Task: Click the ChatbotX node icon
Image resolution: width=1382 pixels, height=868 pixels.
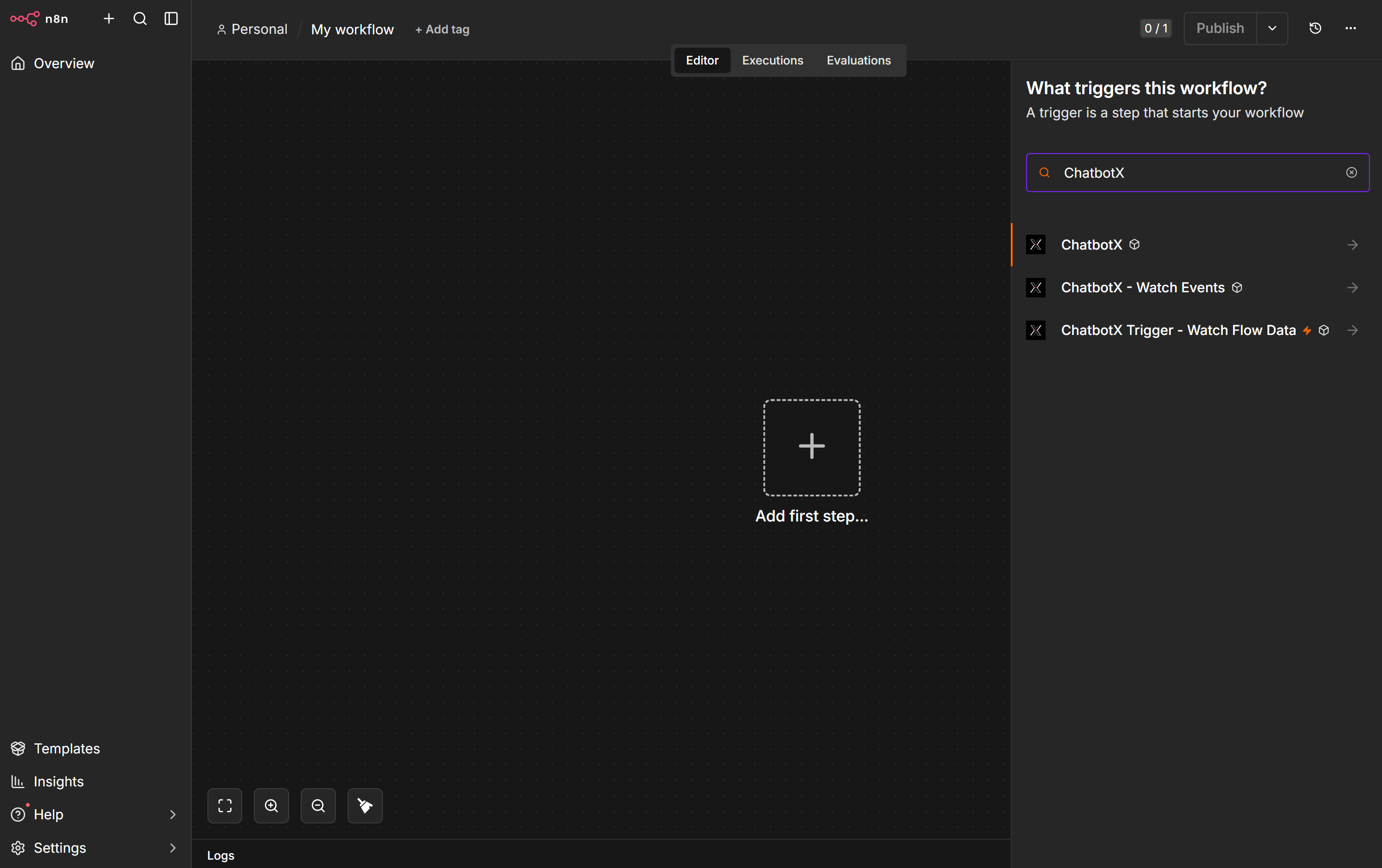Action: click(x=1036, y=245)
